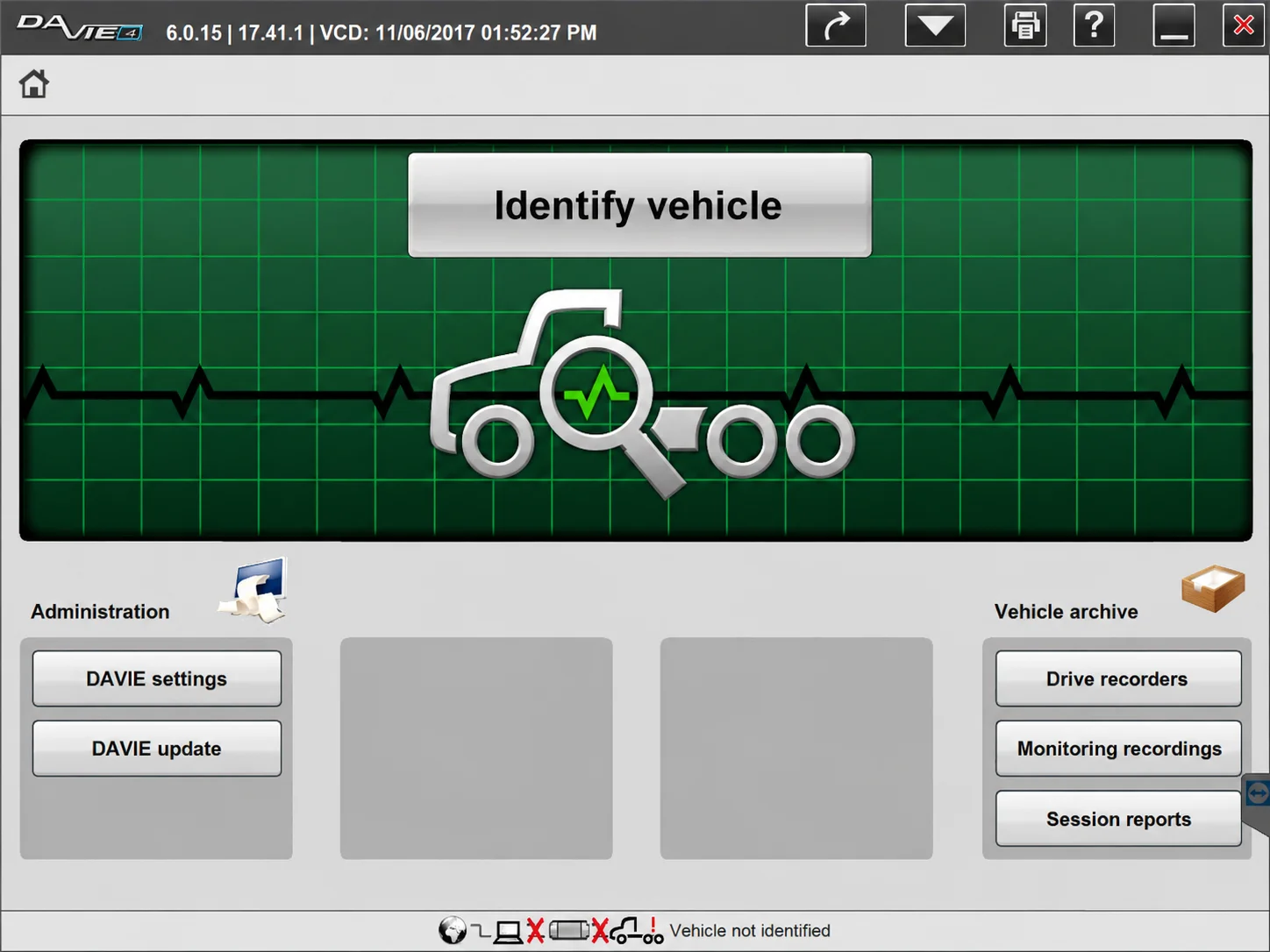Minimize the DAVIE4 window
This screenshot has width=1270, height=952.
(x=1174, y=25)
